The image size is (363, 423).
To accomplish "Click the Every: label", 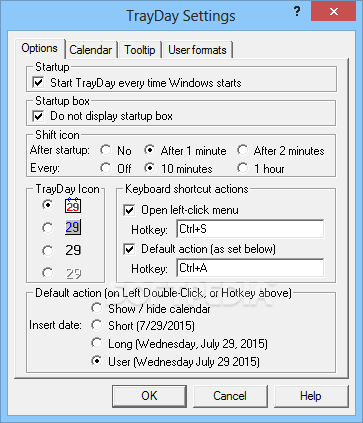I will pos(45,168).
